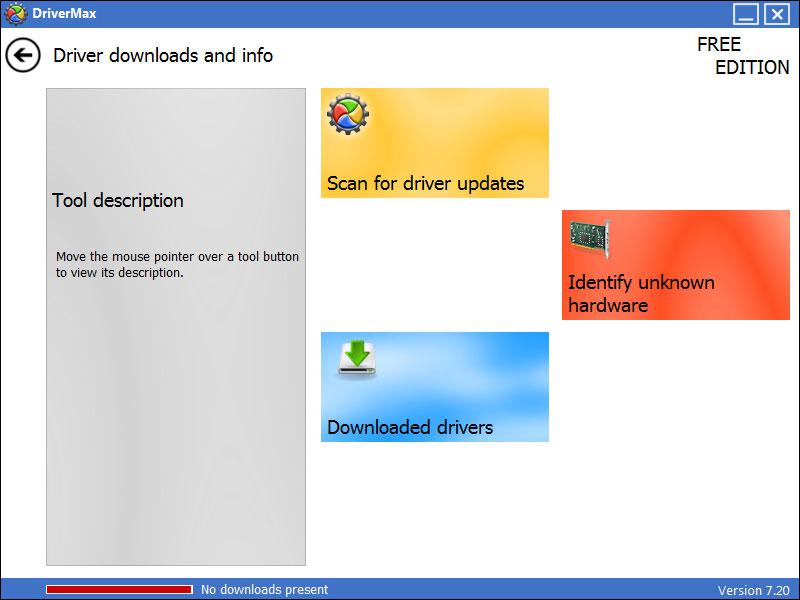The width and height of the screenshot is (800, 600).
Task: Click the DriverMax title text
Action: (x=64, y=13)
